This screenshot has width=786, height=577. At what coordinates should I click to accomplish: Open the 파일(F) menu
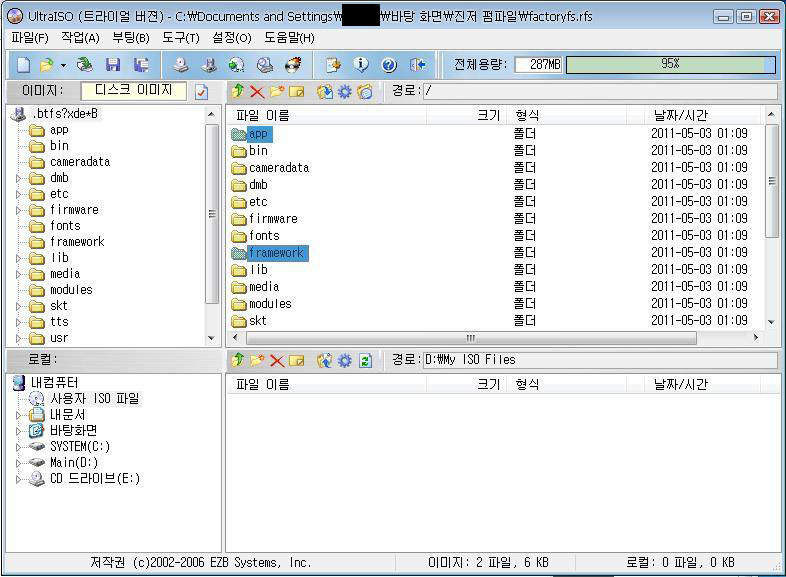(x=30, y=38)
